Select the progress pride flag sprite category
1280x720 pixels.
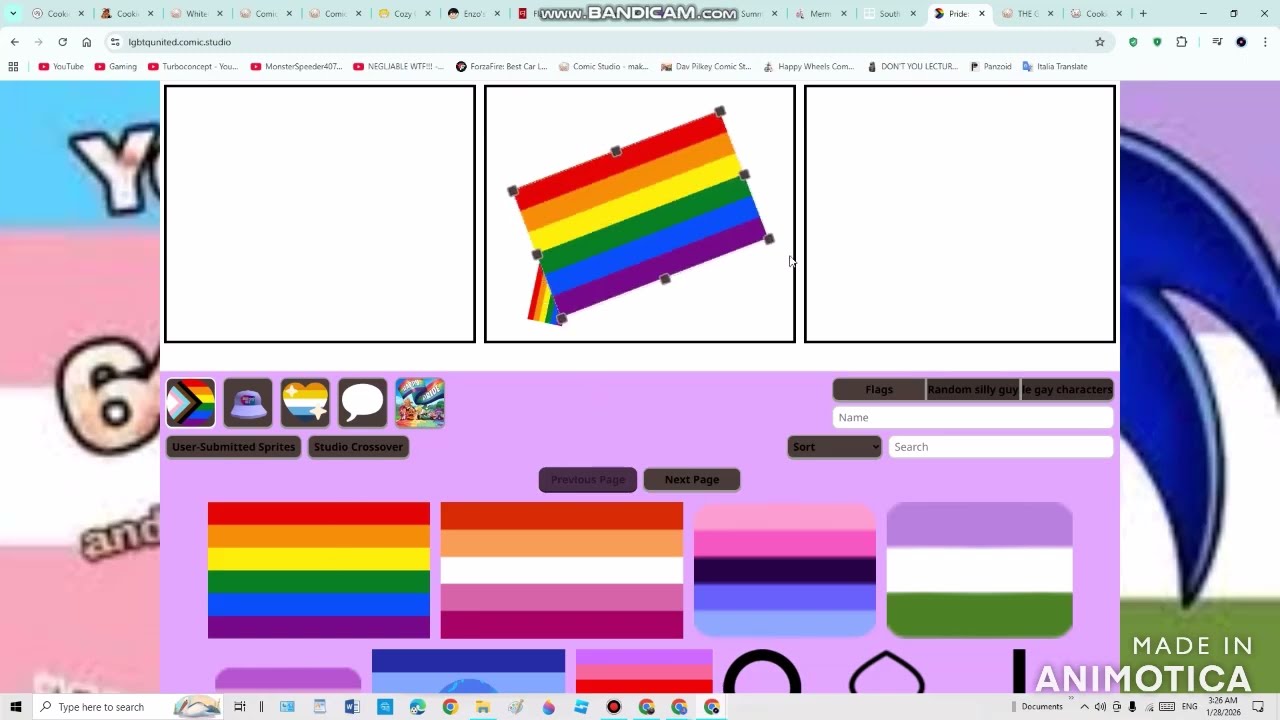(191, 403)
